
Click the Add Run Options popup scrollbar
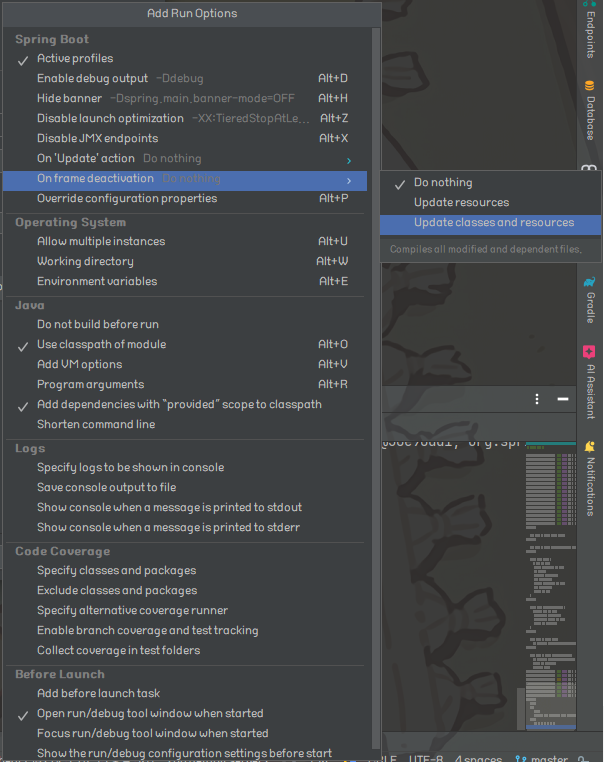pos(375,389)
